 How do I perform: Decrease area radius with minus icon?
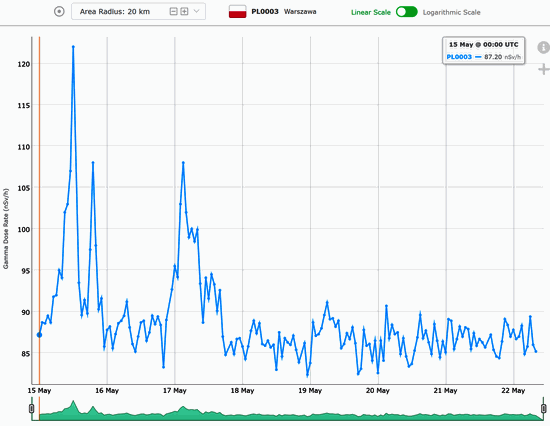pos(173,12)
